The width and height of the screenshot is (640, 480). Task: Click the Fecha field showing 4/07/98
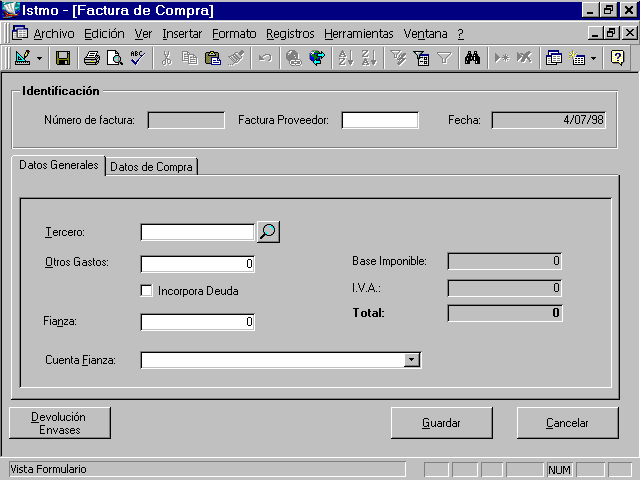click(x=549, y=120)
